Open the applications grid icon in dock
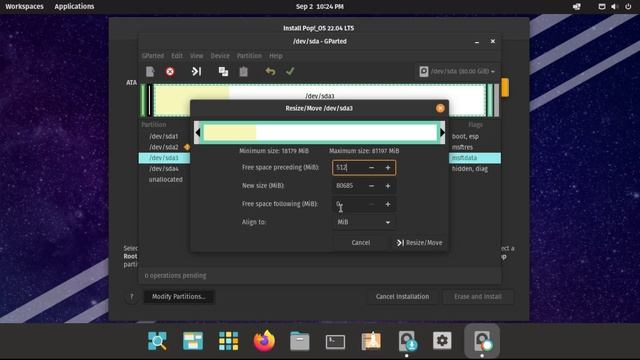 click(x=228, y=341)
